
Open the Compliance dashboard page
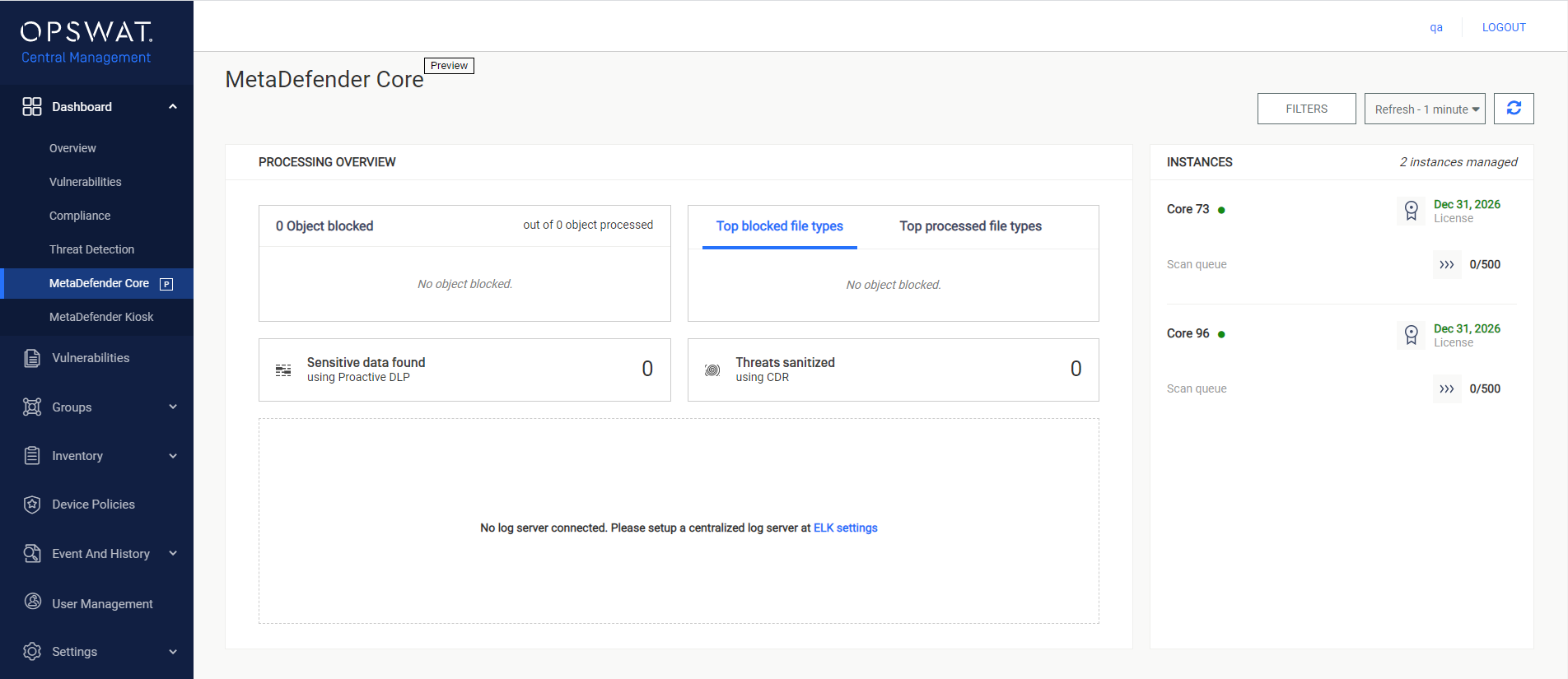pyautogui.click(x=80, y=216)
